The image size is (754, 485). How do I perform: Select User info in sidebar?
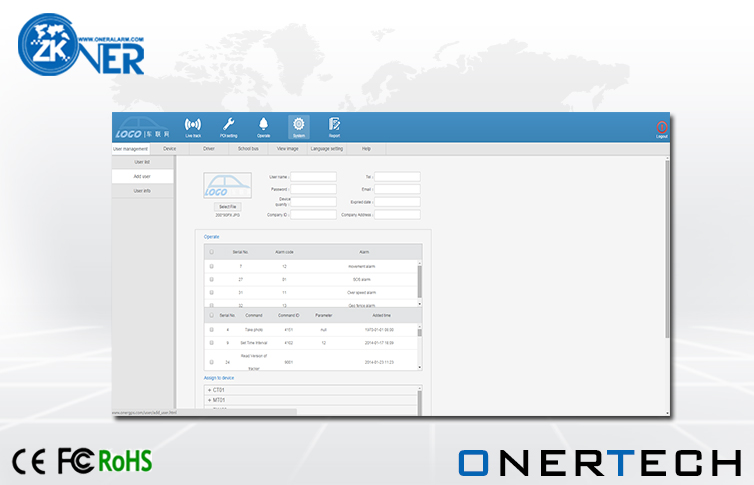tap(142, 191)
